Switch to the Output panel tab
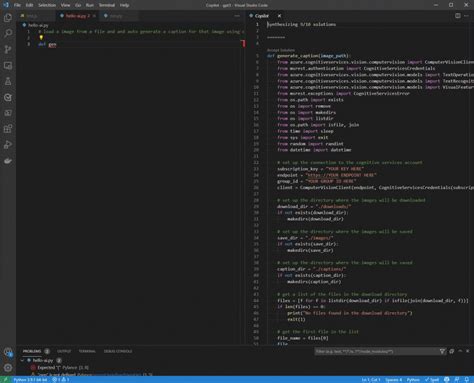Image resolution: width=474 pixels, height=383 pixels. point(64,351)
